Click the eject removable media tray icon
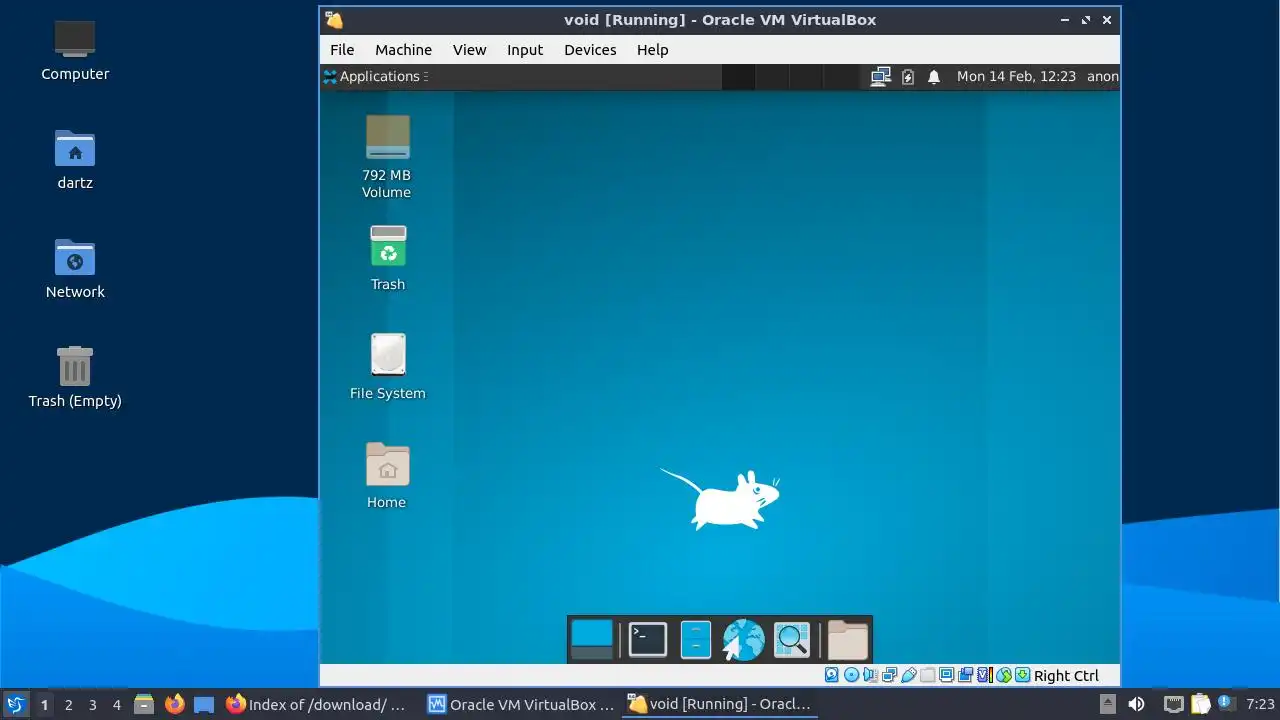The height and width of the screenshot is (720, 1280). tap(1108, 704)
